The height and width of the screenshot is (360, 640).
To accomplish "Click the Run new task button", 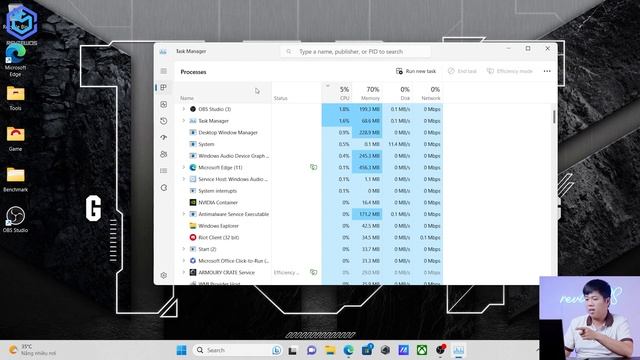I will tap(416, 71).
